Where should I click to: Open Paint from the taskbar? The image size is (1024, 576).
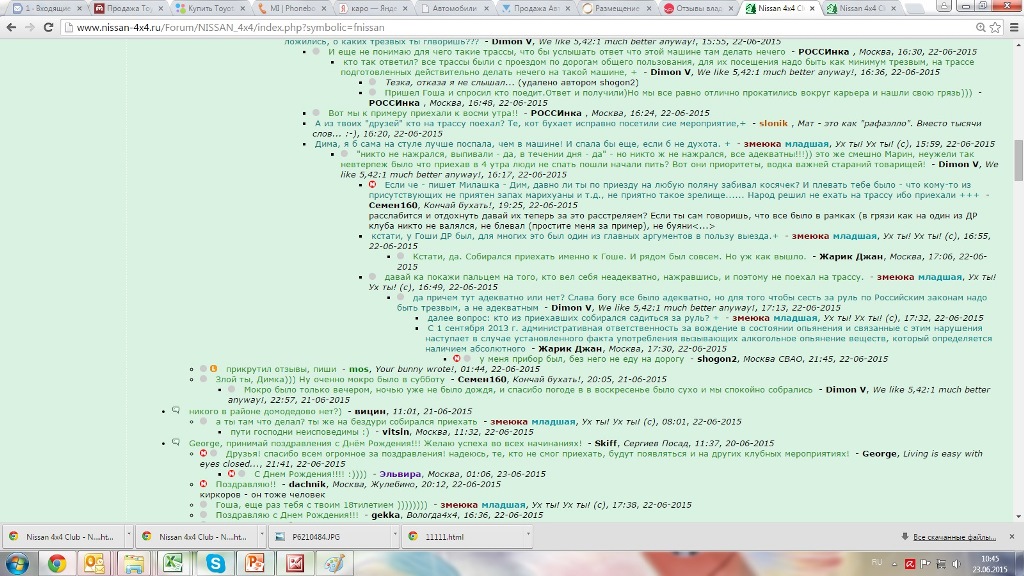pos(334,563)
